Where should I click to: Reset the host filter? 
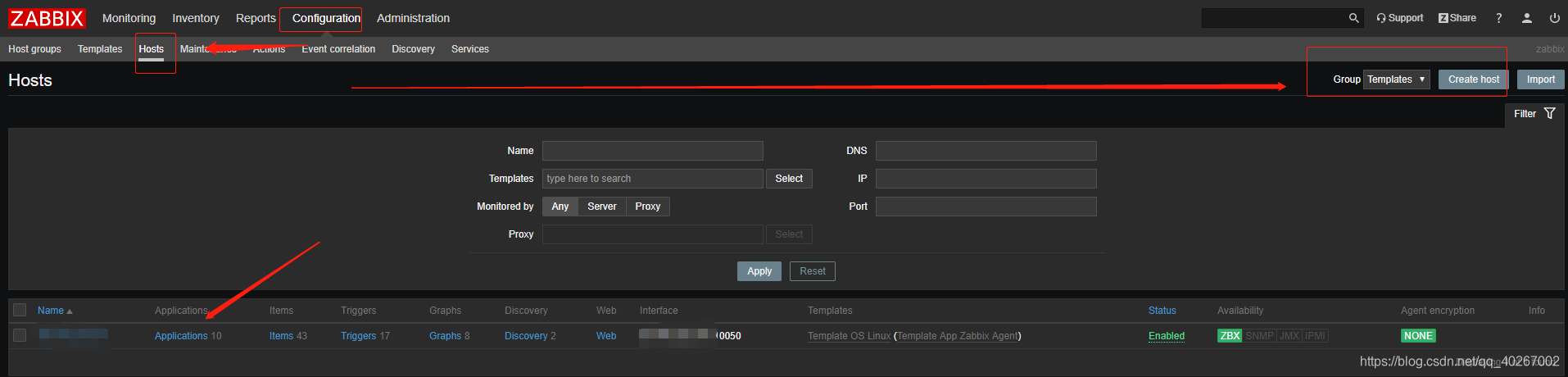pos(813,271)
